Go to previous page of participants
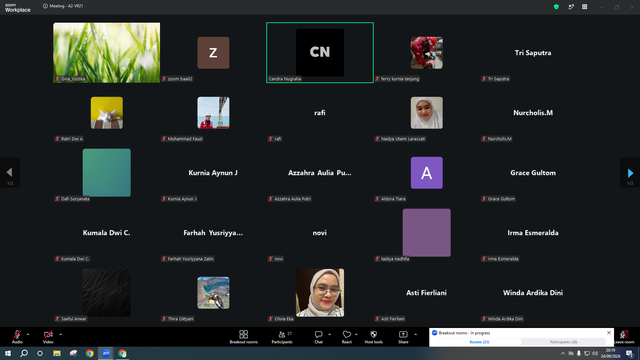 pos(10,173)
